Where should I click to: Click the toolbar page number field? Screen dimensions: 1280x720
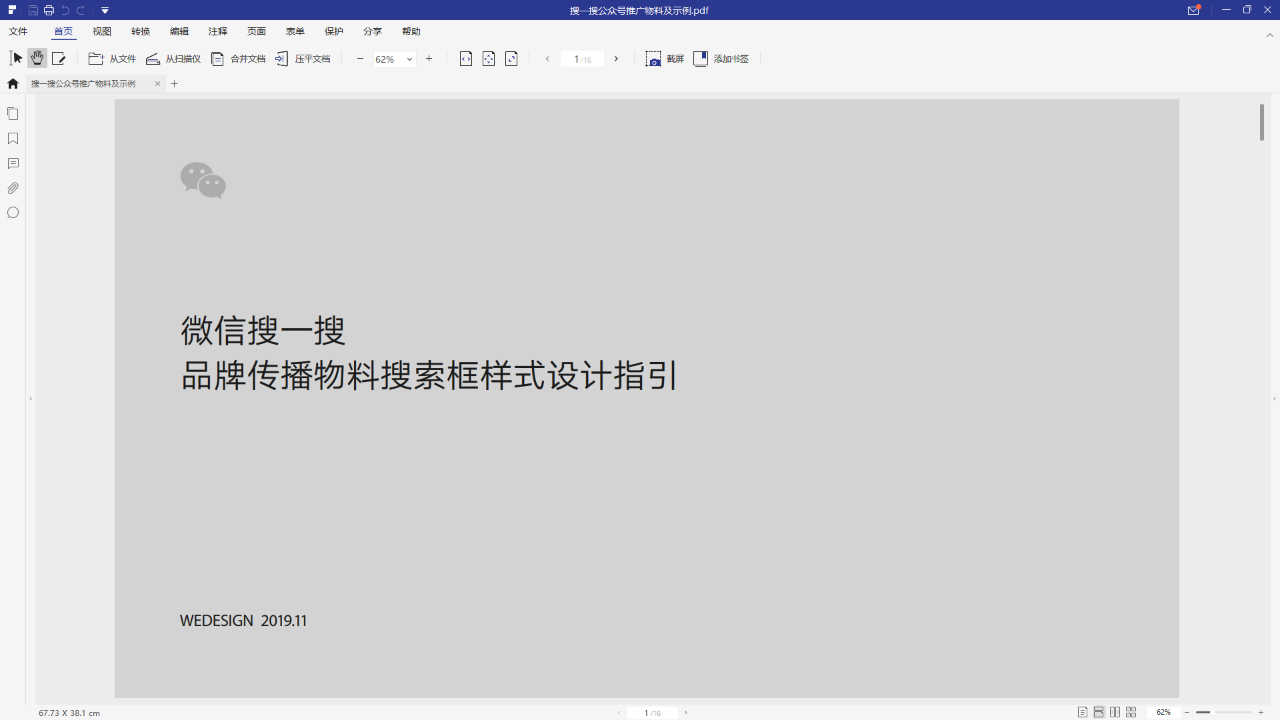click(582, 59)
